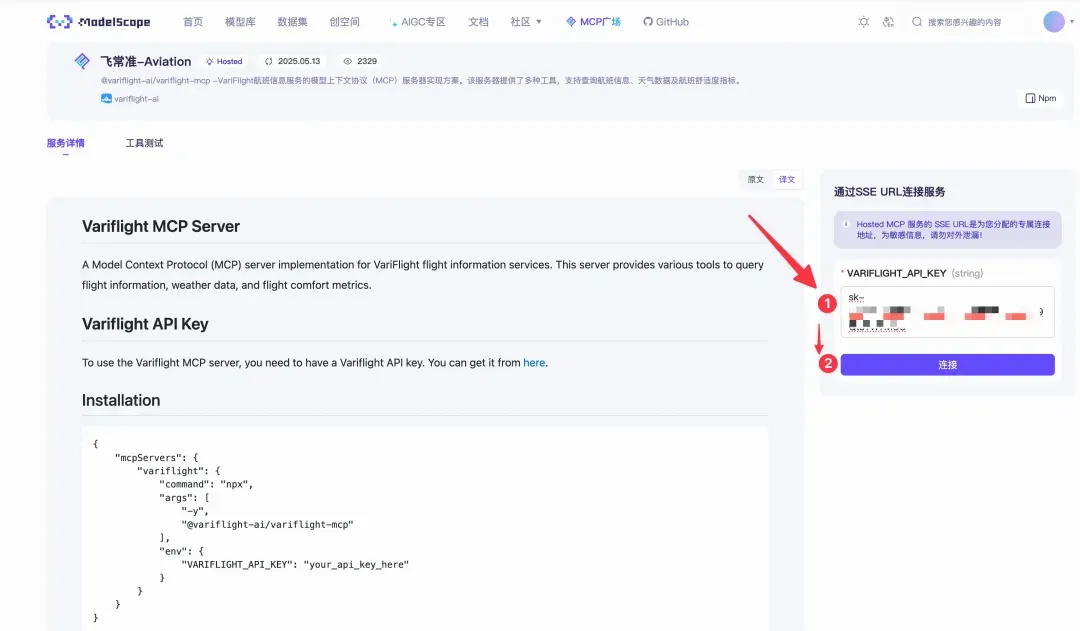Image resolution: width=1080 pixels, height=631 pixels.
Task: Click the VARIFLIGHT_API_KEY input field
Action: [940, 310]
